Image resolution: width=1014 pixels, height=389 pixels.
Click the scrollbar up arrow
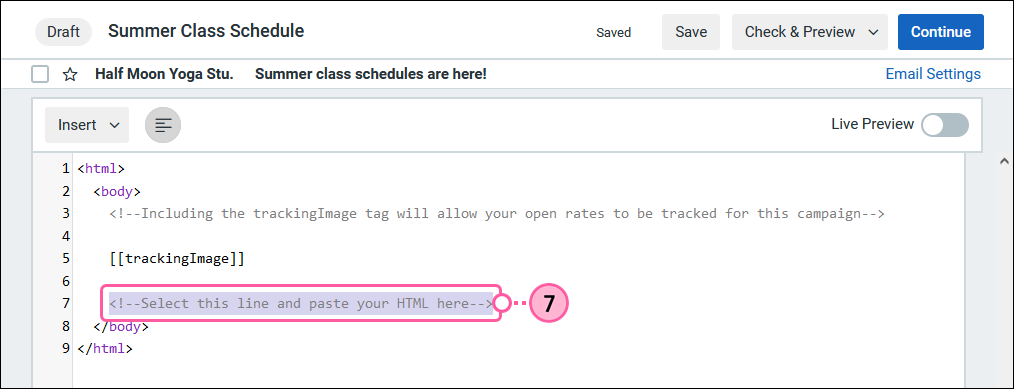pos(1004,161)
